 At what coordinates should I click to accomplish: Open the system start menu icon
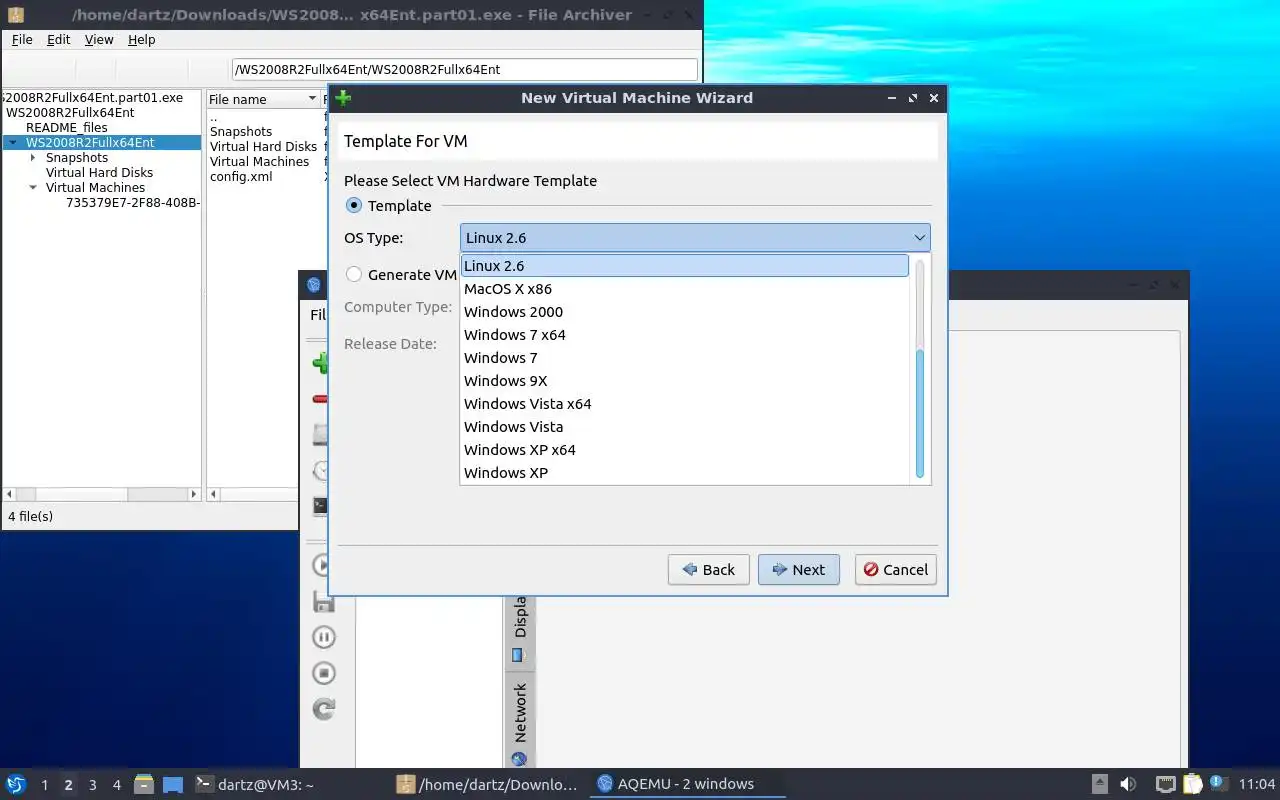click(16, 784)
